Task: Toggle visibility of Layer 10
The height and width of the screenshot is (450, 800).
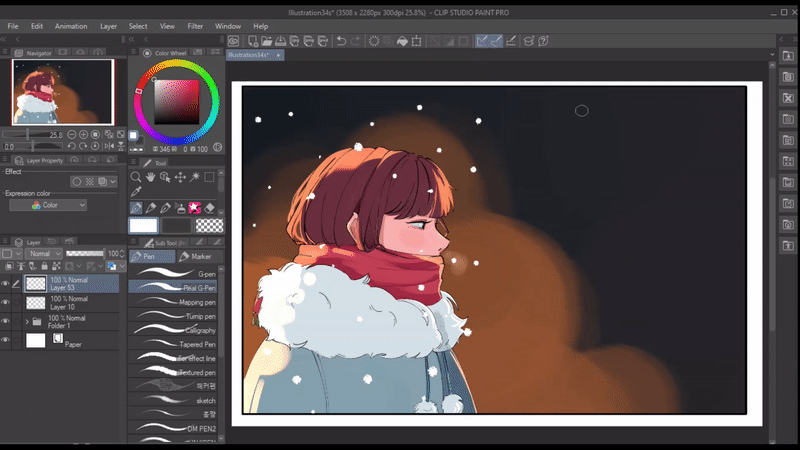Action: coord(5,303)
